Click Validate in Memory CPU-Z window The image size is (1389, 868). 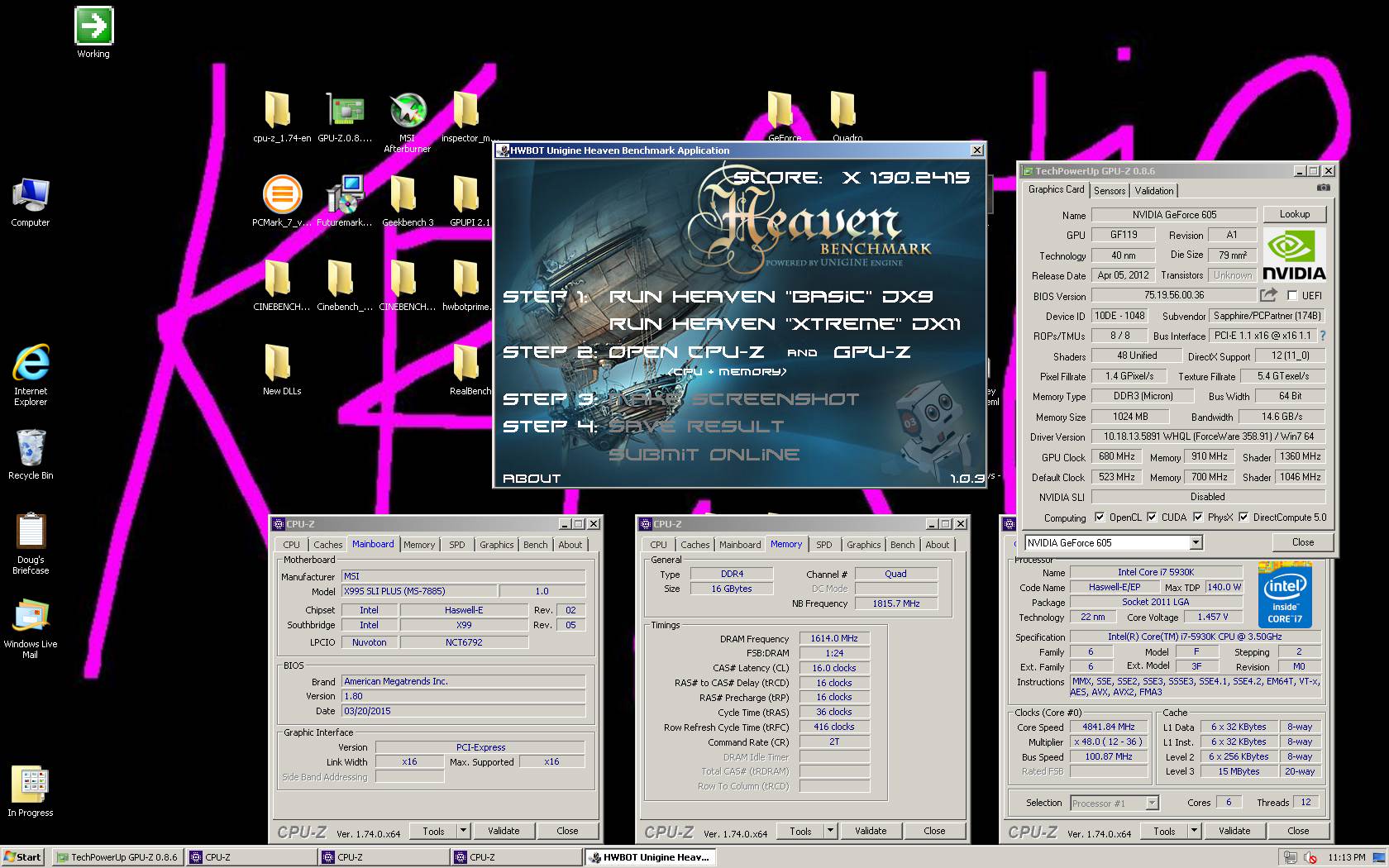(x=871, y=831)
